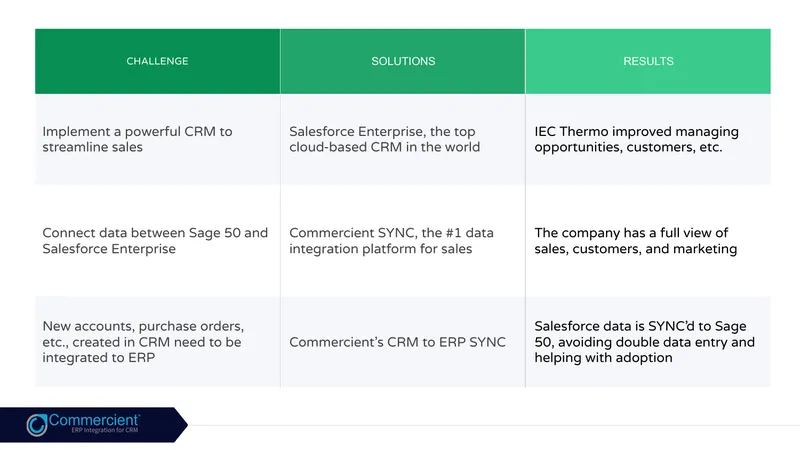Click 'Commercient's CRM to ERP SYNC' cell
The image size is (800, 450).
403,342
